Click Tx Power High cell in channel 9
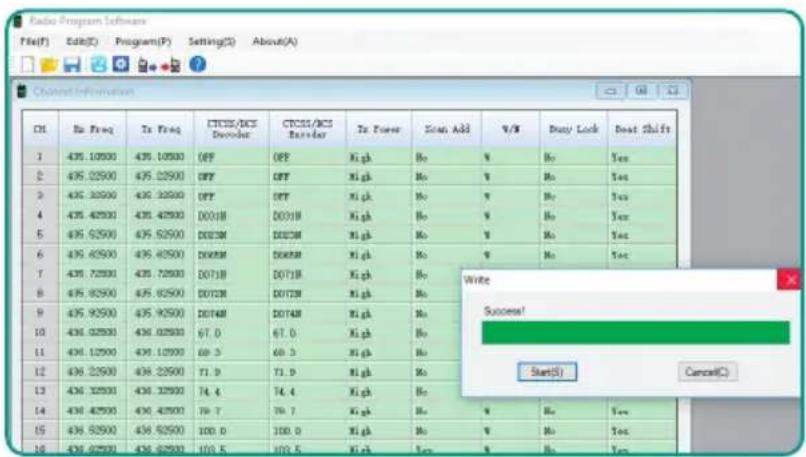The height and width of the screenshot is (457, 806). tap(379, 313)
